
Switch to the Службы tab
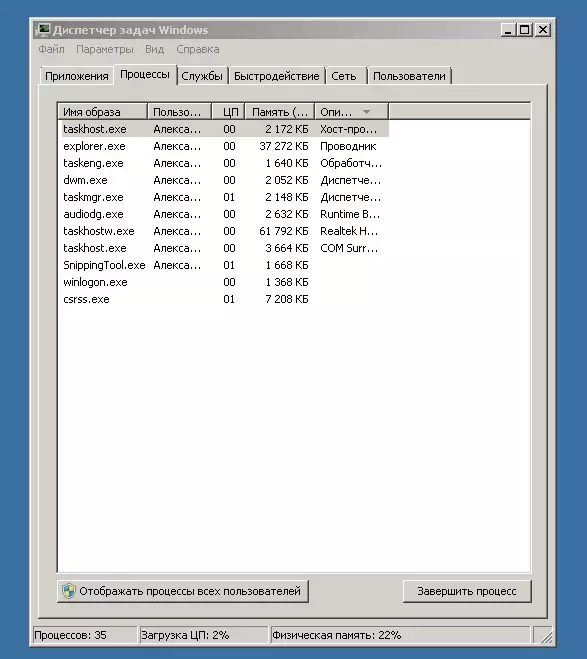(x=202, y=76)
